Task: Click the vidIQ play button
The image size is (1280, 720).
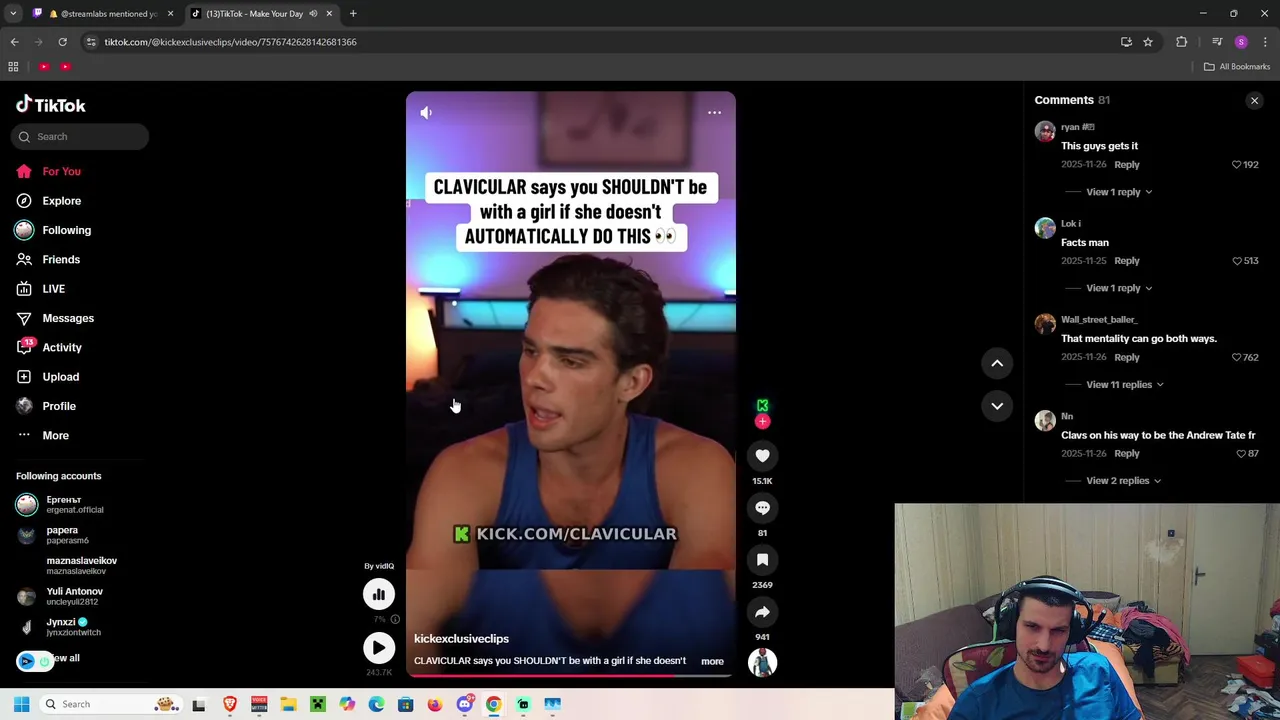Action: point(379,648)
